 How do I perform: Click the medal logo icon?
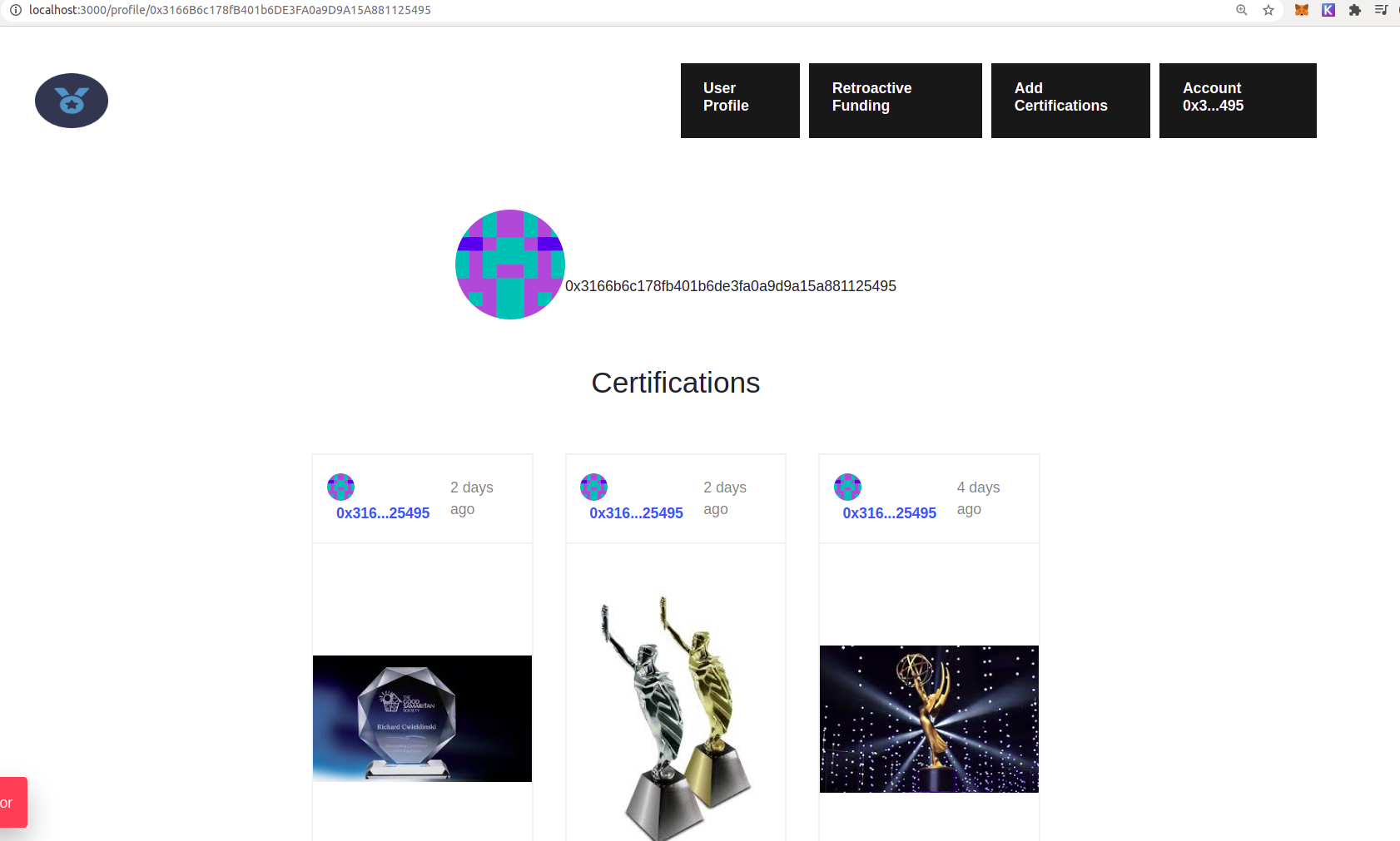coord(72,101)
